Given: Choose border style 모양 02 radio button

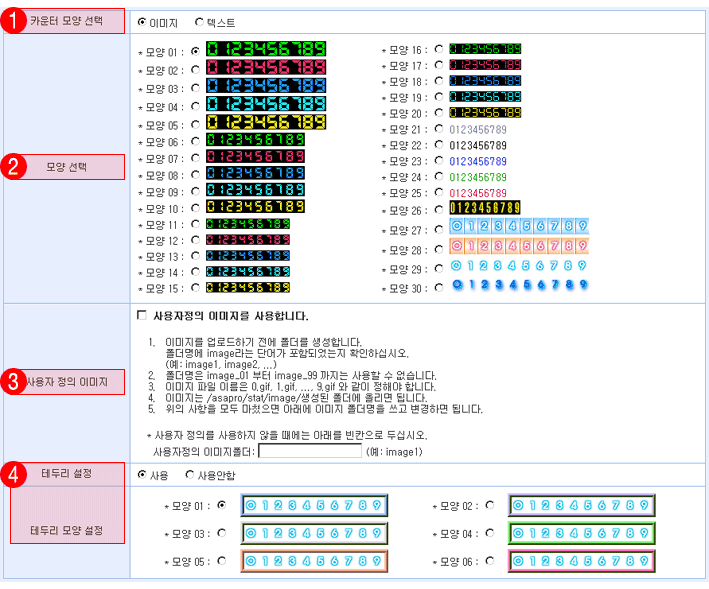Looking at the screenshot, I should [x=490, y=505].
